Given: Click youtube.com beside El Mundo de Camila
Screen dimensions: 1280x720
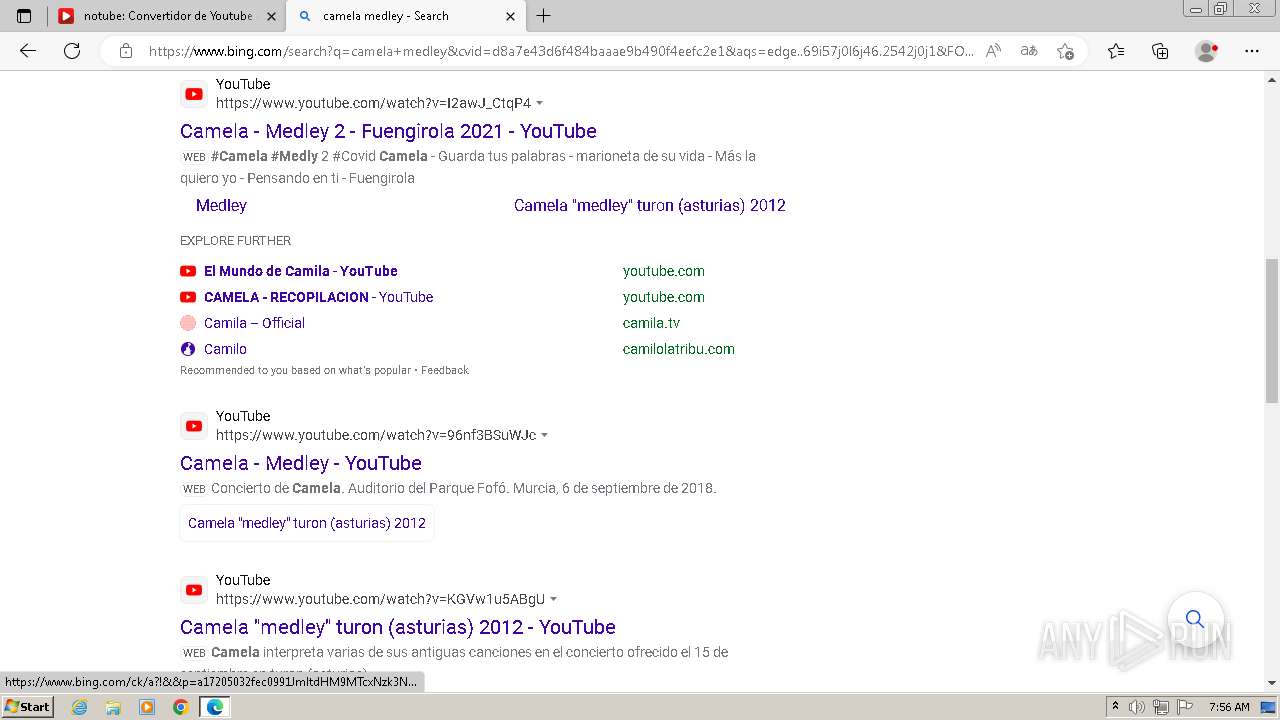Looking at the screenshot, I should (x=663, y=271).
